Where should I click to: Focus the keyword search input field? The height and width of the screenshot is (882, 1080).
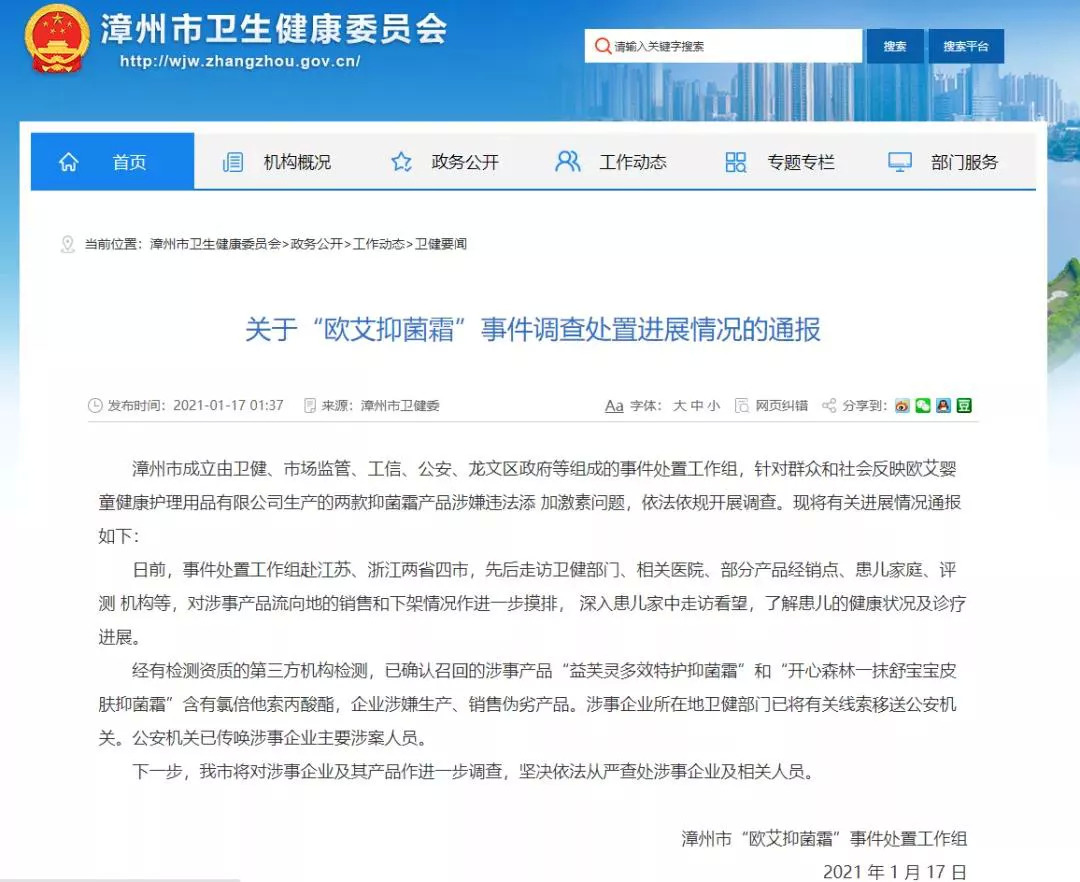723,46
